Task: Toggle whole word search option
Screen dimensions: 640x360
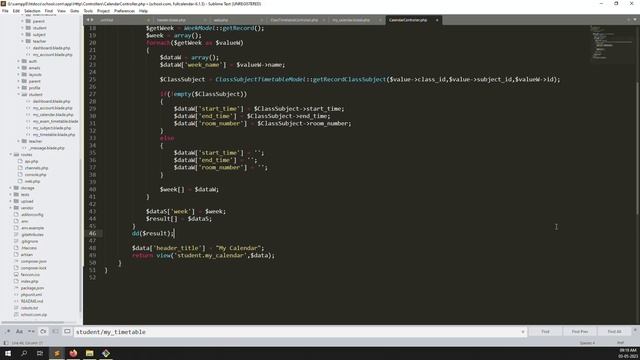Action: pos(31,331)
